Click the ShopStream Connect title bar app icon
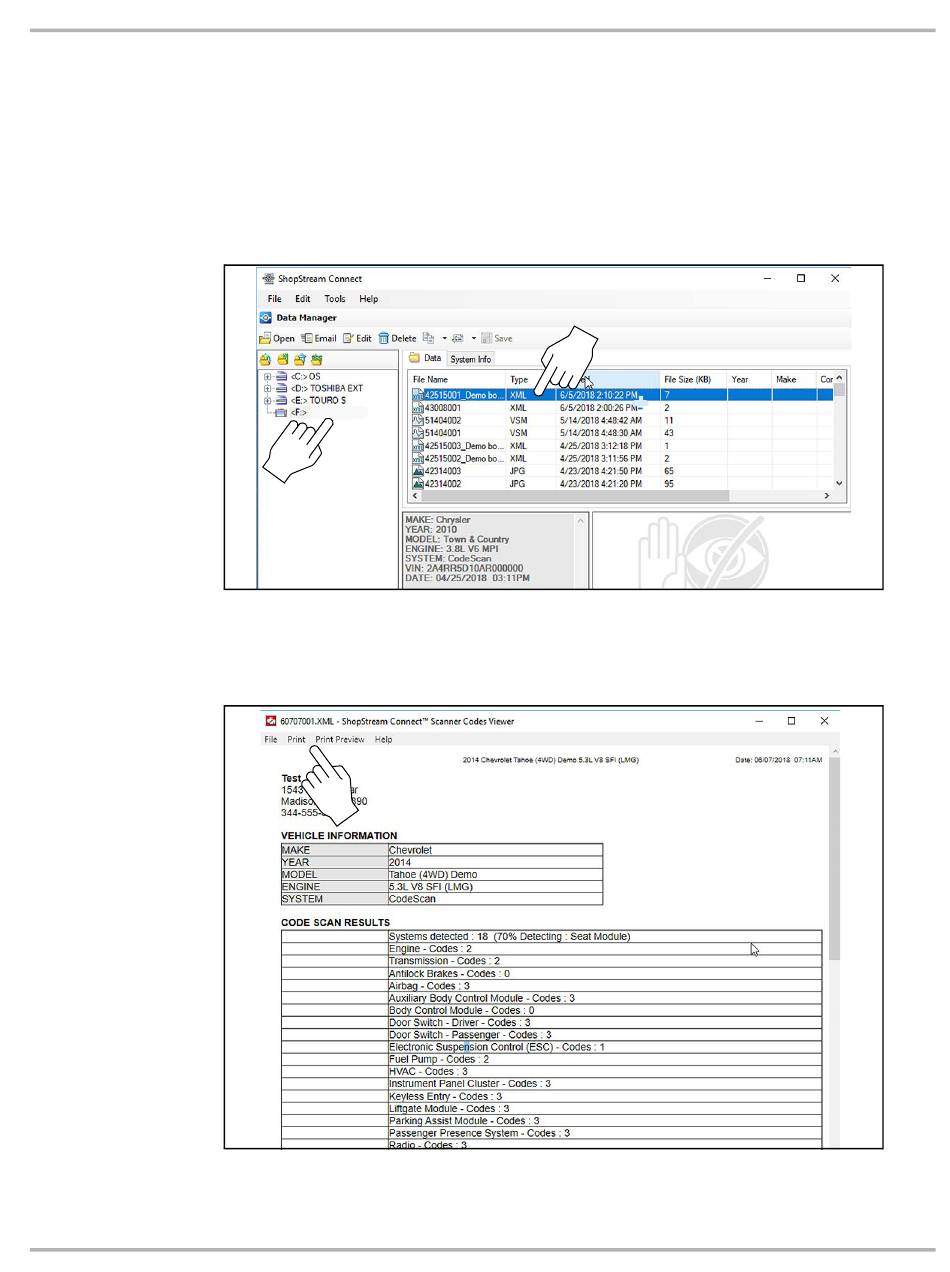The image size is (950, 1272). [x=267, y=279]
